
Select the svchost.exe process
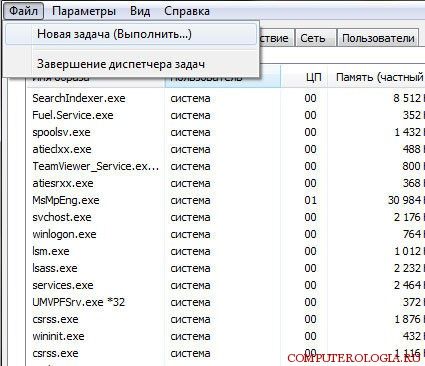coord(62,217)
